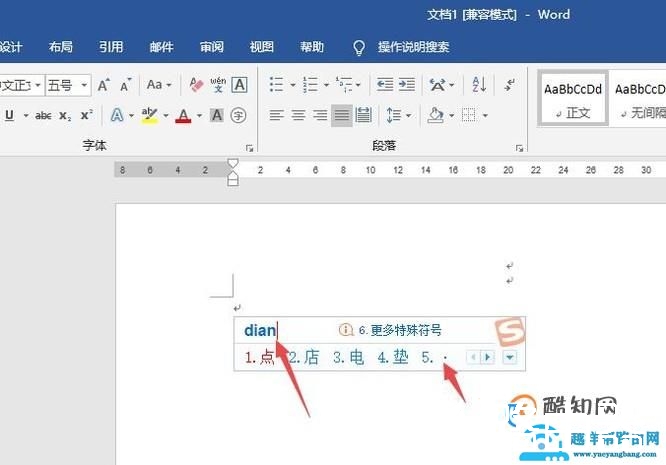Open the Asian layout tool
Screen dimensions: 666x465
pos(437,85)
